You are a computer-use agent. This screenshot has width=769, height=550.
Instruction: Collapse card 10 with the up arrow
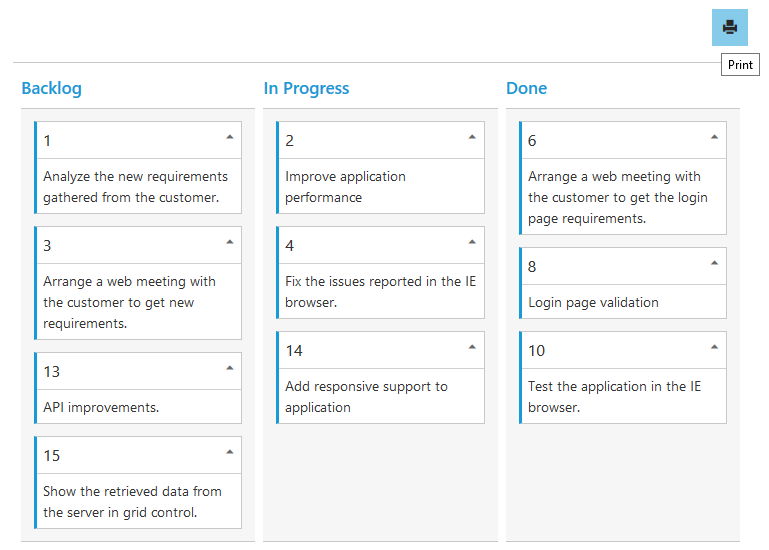click(x=714, y=347)
